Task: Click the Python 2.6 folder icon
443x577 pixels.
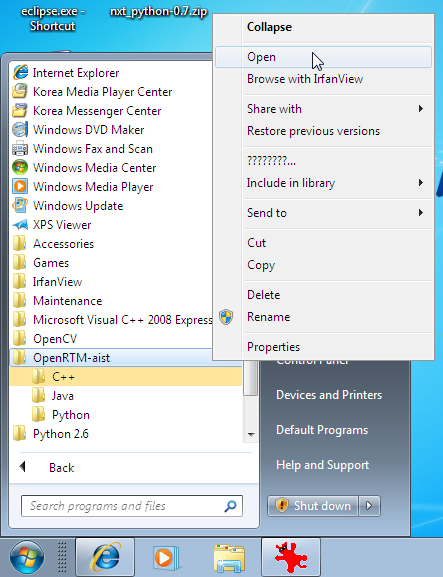Action: (20, 433)
